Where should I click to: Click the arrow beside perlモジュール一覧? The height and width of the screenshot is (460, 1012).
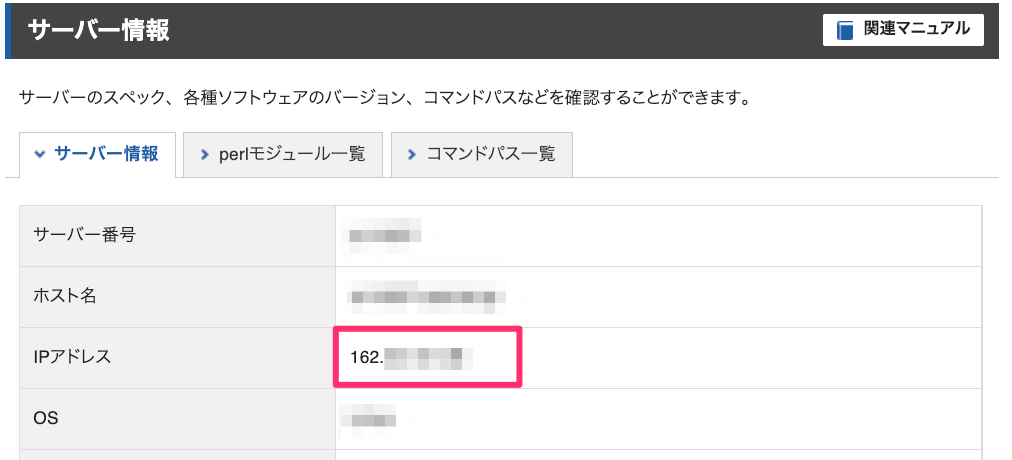[x=205, y=155]
